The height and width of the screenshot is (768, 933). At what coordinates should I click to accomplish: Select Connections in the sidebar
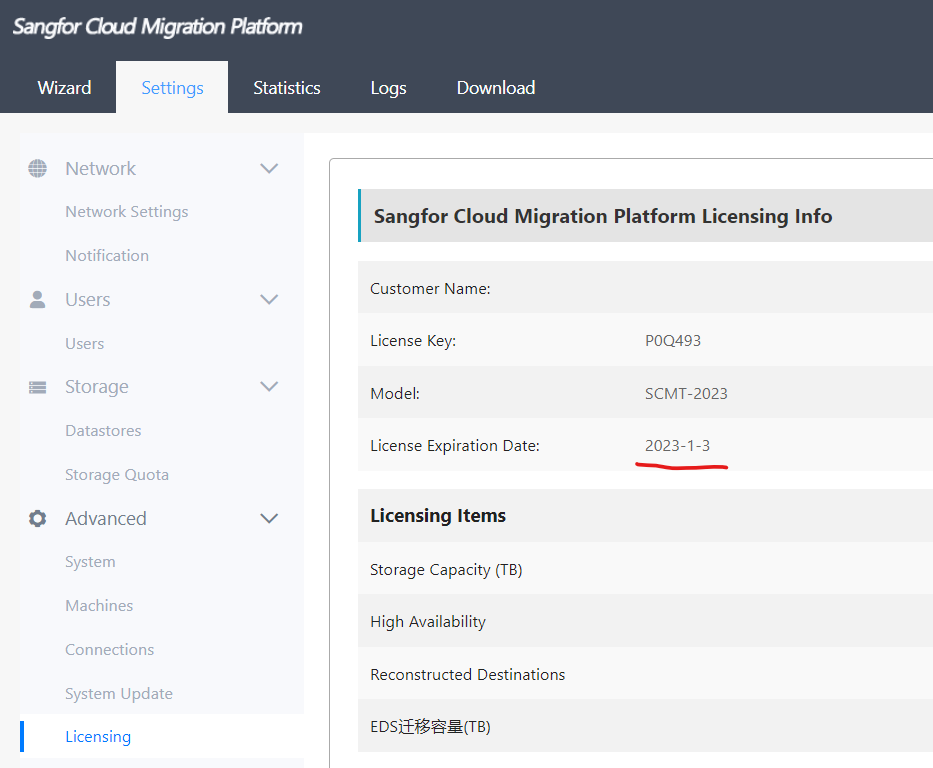tap(110, 650)
